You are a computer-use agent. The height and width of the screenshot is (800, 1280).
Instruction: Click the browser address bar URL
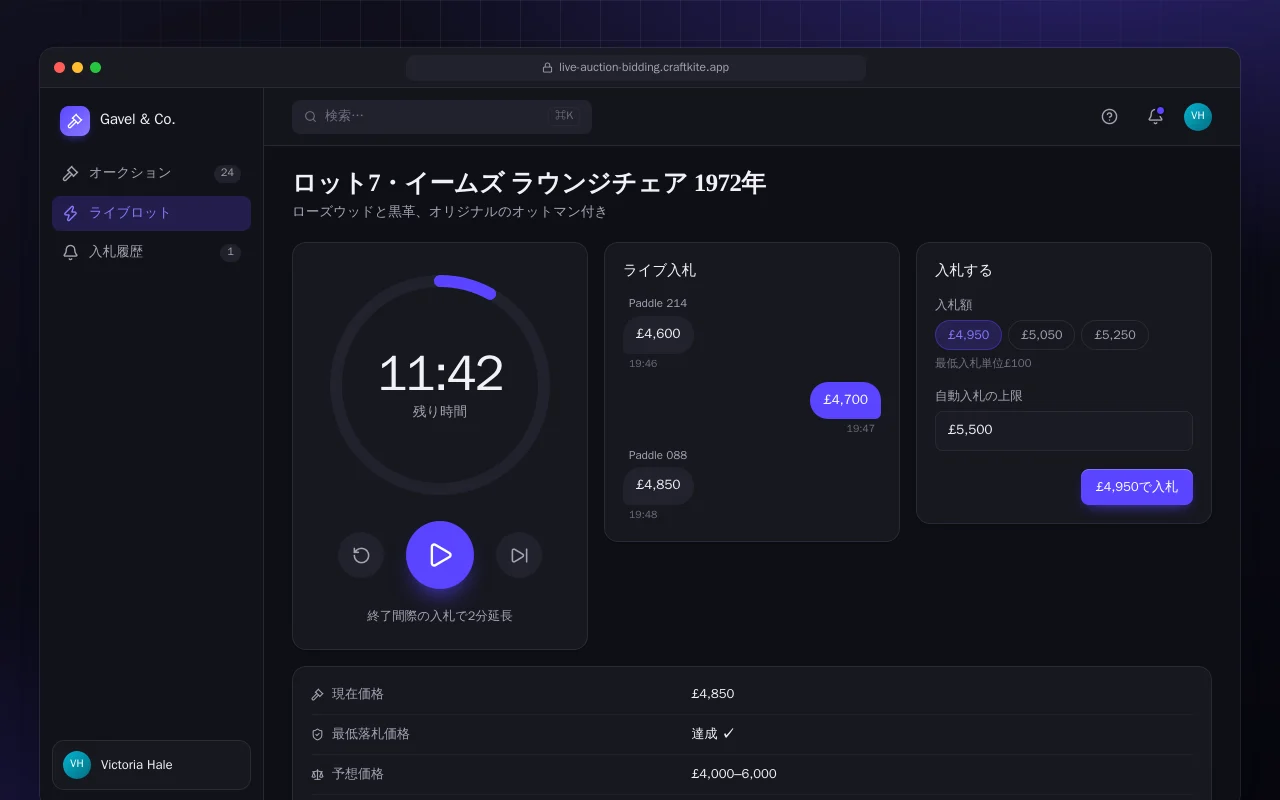click(x=644, y=68)
